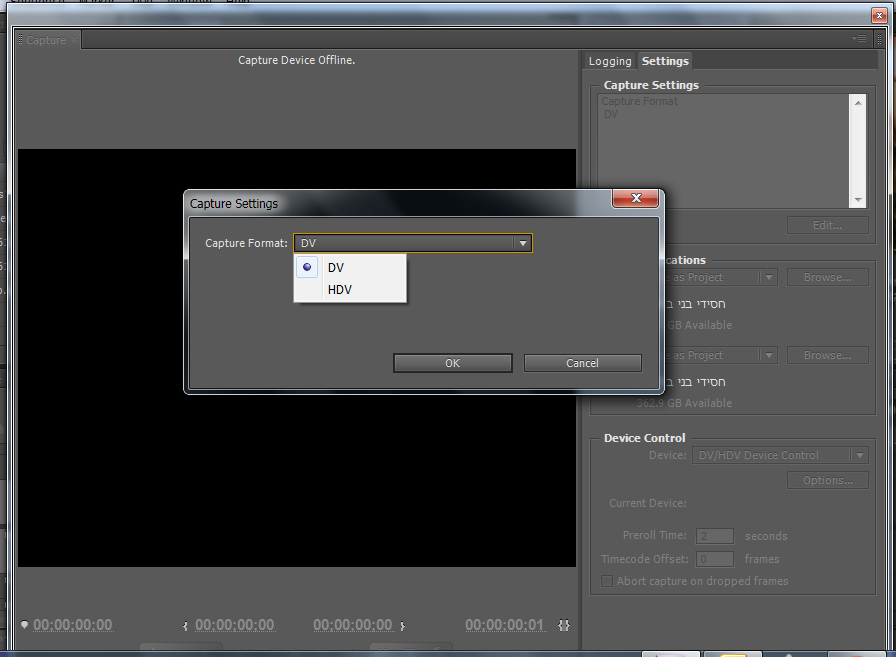
Task: Click the Preroll Time input field
Action: [714, 536]
